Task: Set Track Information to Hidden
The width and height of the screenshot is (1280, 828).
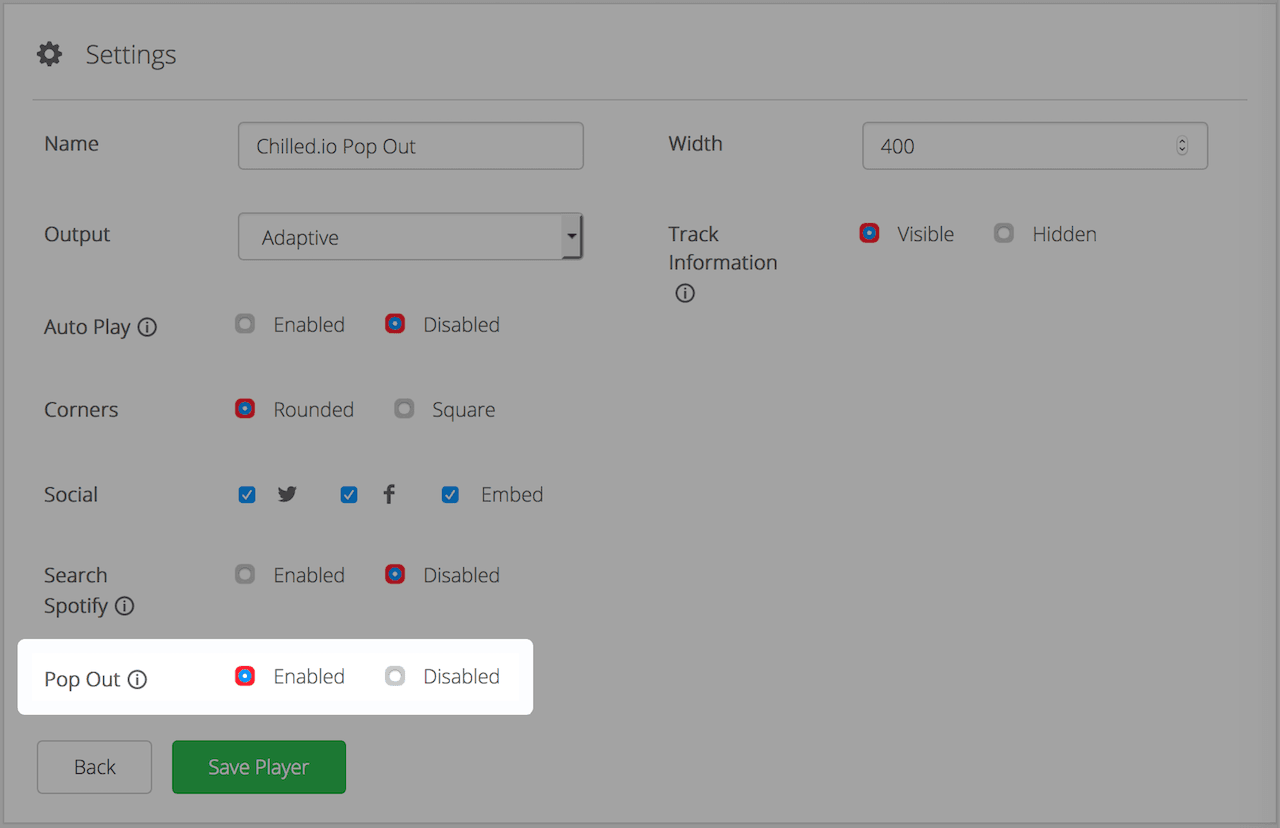Action: pos(1004,233)
